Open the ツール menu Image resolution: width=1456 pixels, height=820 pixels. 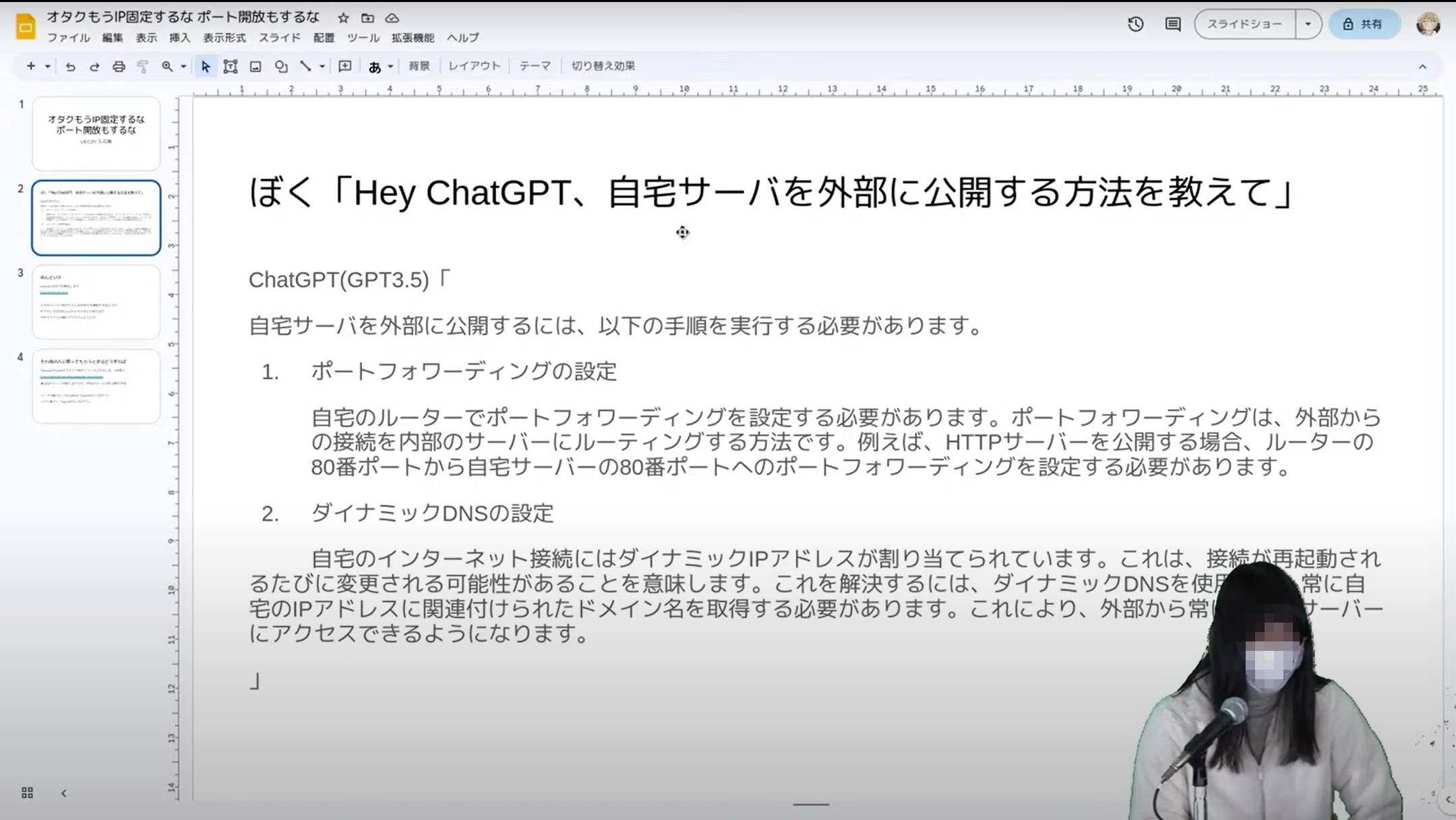pos(363,38)
